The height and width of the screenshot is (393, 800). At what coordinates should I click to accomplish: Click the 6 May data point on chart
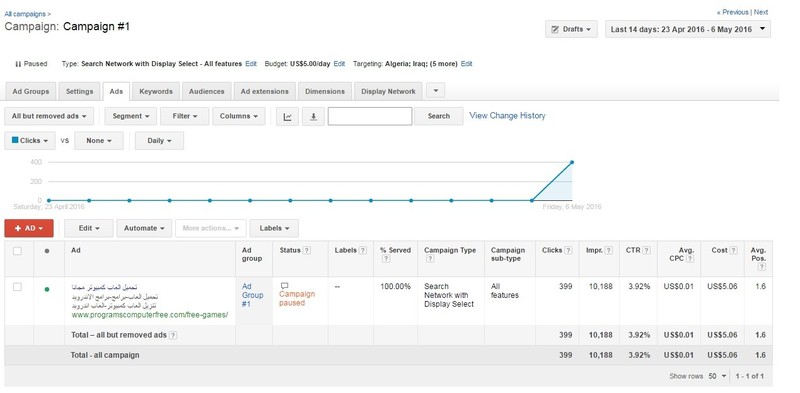tap(572, 162)
